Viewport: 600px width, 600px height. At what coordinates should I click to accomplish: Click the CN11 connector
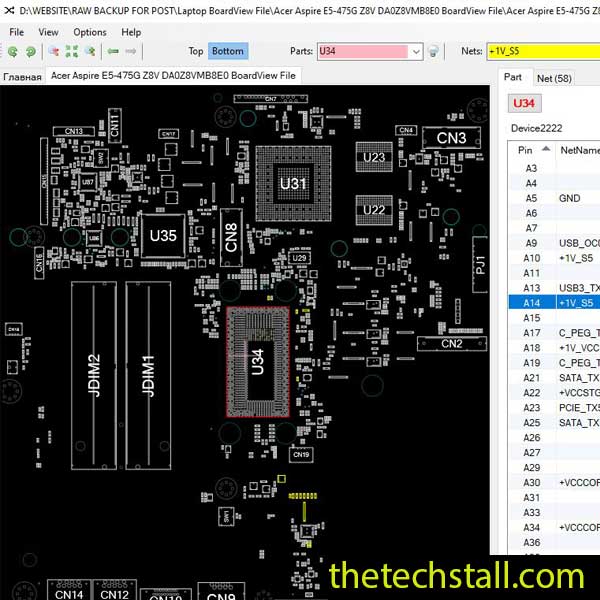(x=114, y=126)
